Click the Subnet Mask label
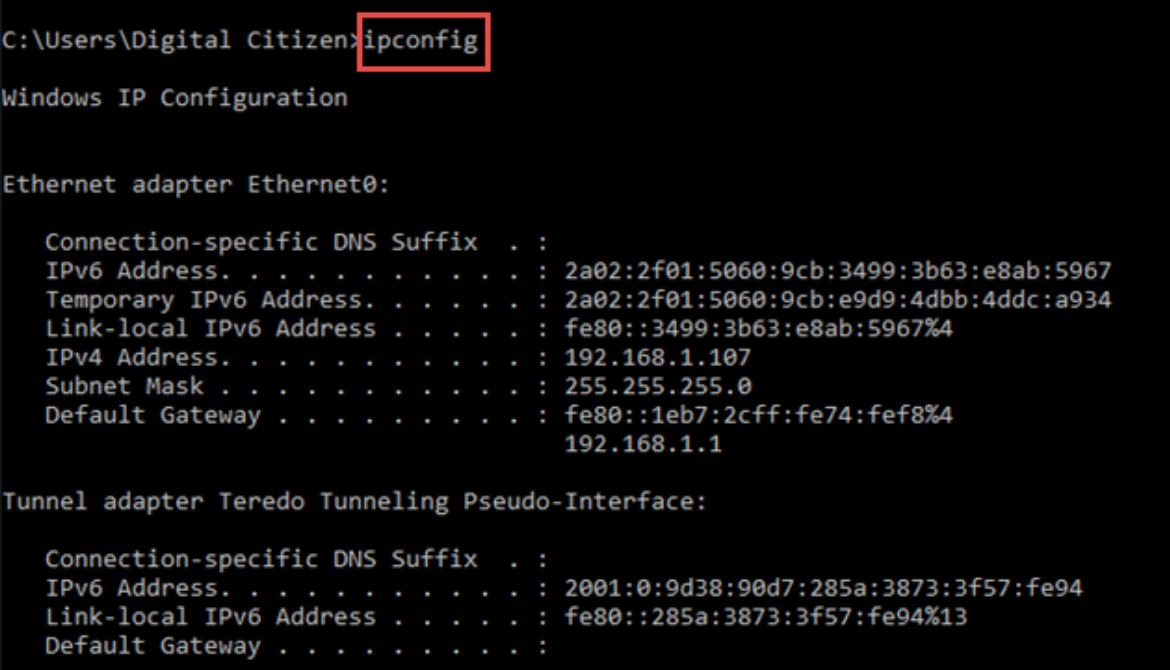Image resolution: width=1170 pixels, height=670 pixels. click(x=124, y=386)
